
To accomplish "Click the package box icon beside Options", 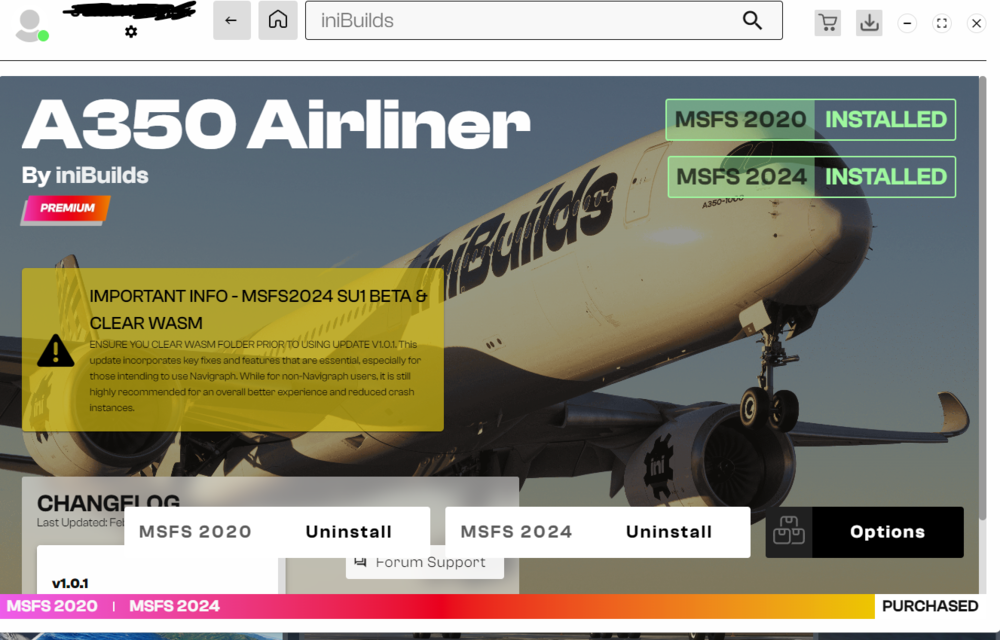I will click(789, 532).
